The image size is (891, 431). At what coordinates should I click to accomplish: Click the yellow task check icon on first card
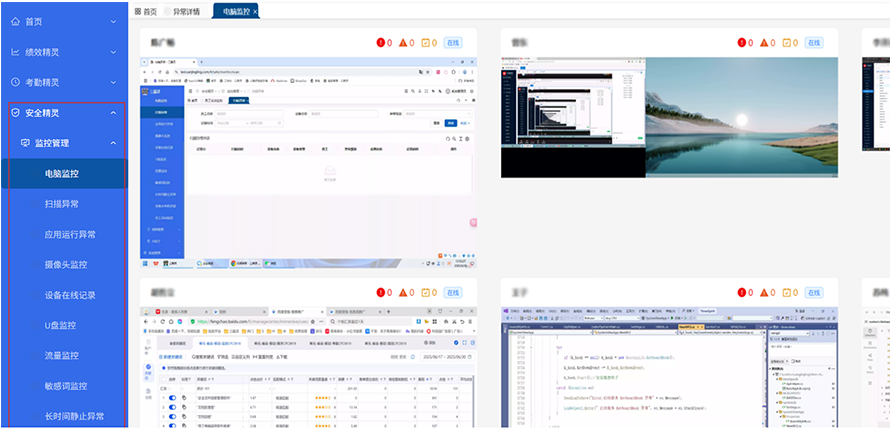(426, 43)
